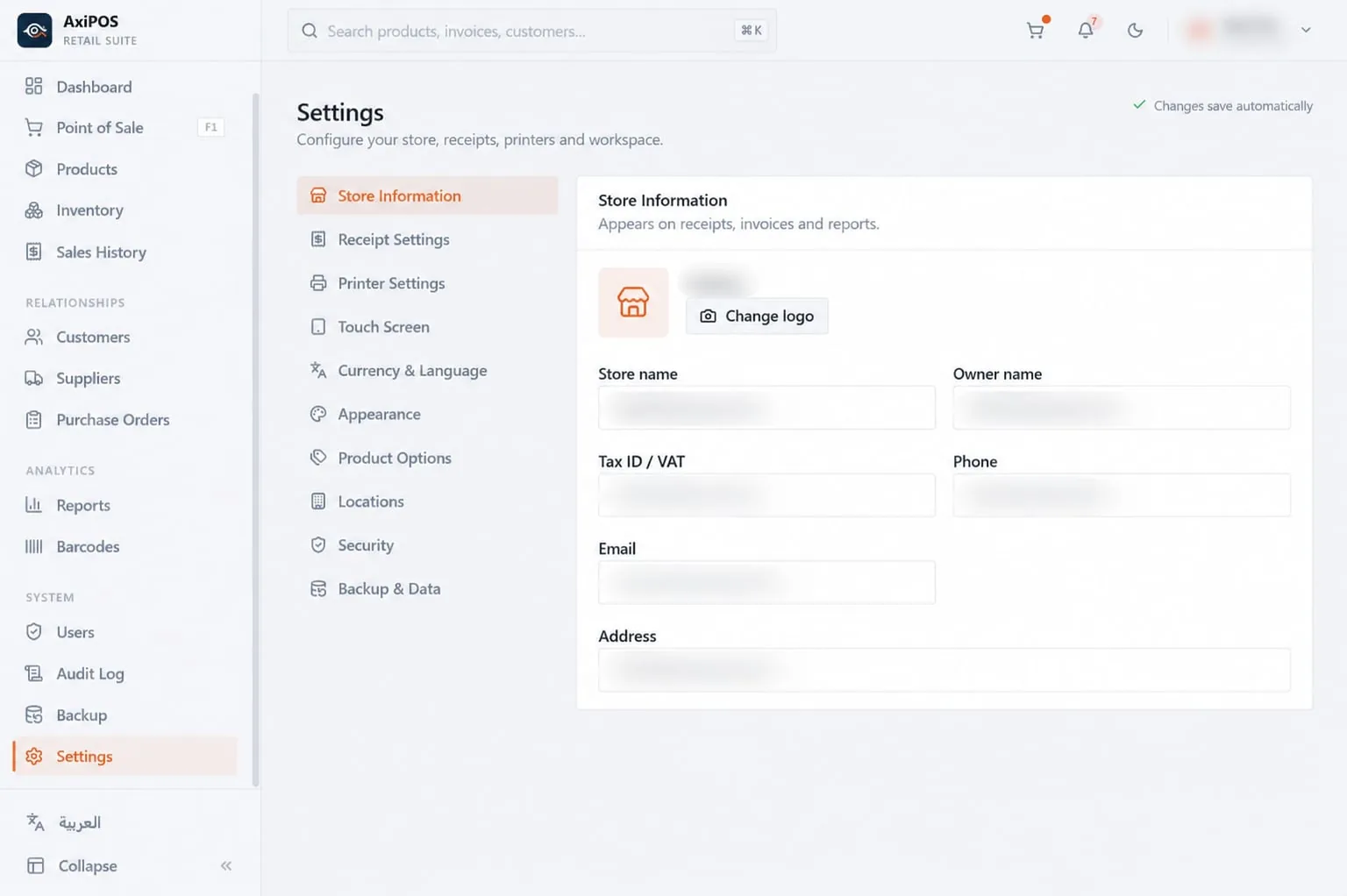Open Security settings section
Viewport: 1347px width, 896px height.
coord(427,544)
